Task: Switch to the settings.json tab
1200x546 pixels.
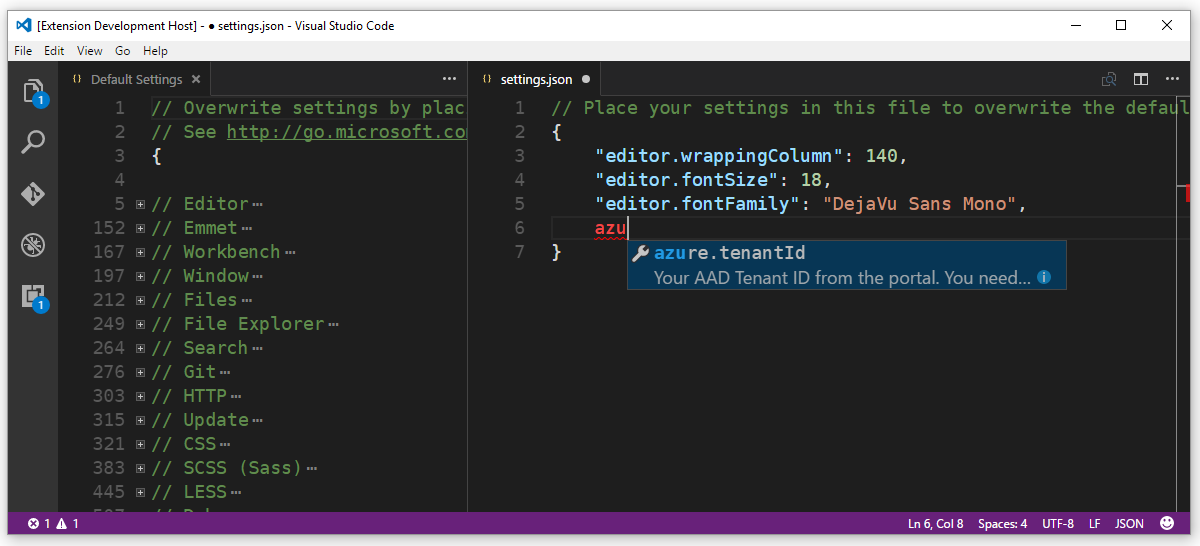Action: click(536, 79)
